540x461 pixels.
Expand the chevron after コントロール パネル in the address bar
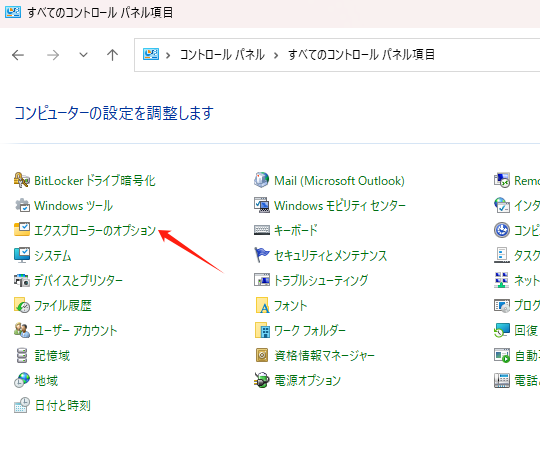tap(276, 55)
